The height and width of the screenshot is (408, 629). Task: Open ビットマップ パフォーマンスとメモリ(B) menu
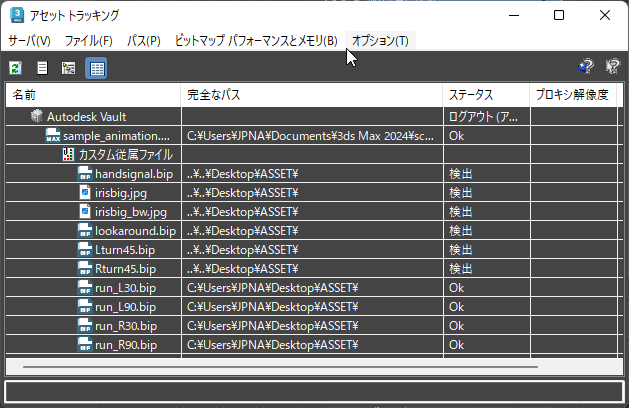256,41
